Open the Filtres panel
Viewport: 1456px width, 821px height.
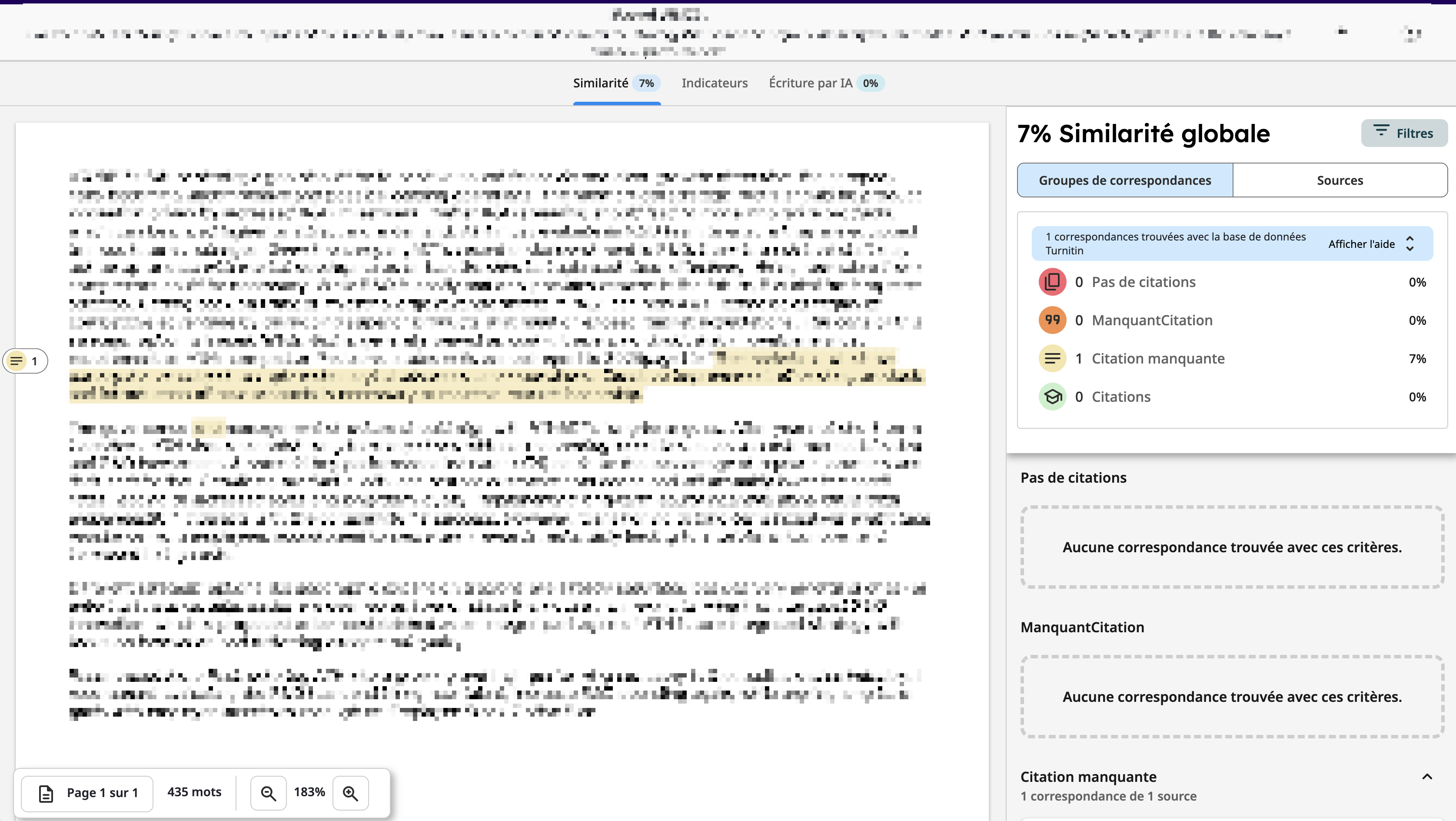point(1404,133)
